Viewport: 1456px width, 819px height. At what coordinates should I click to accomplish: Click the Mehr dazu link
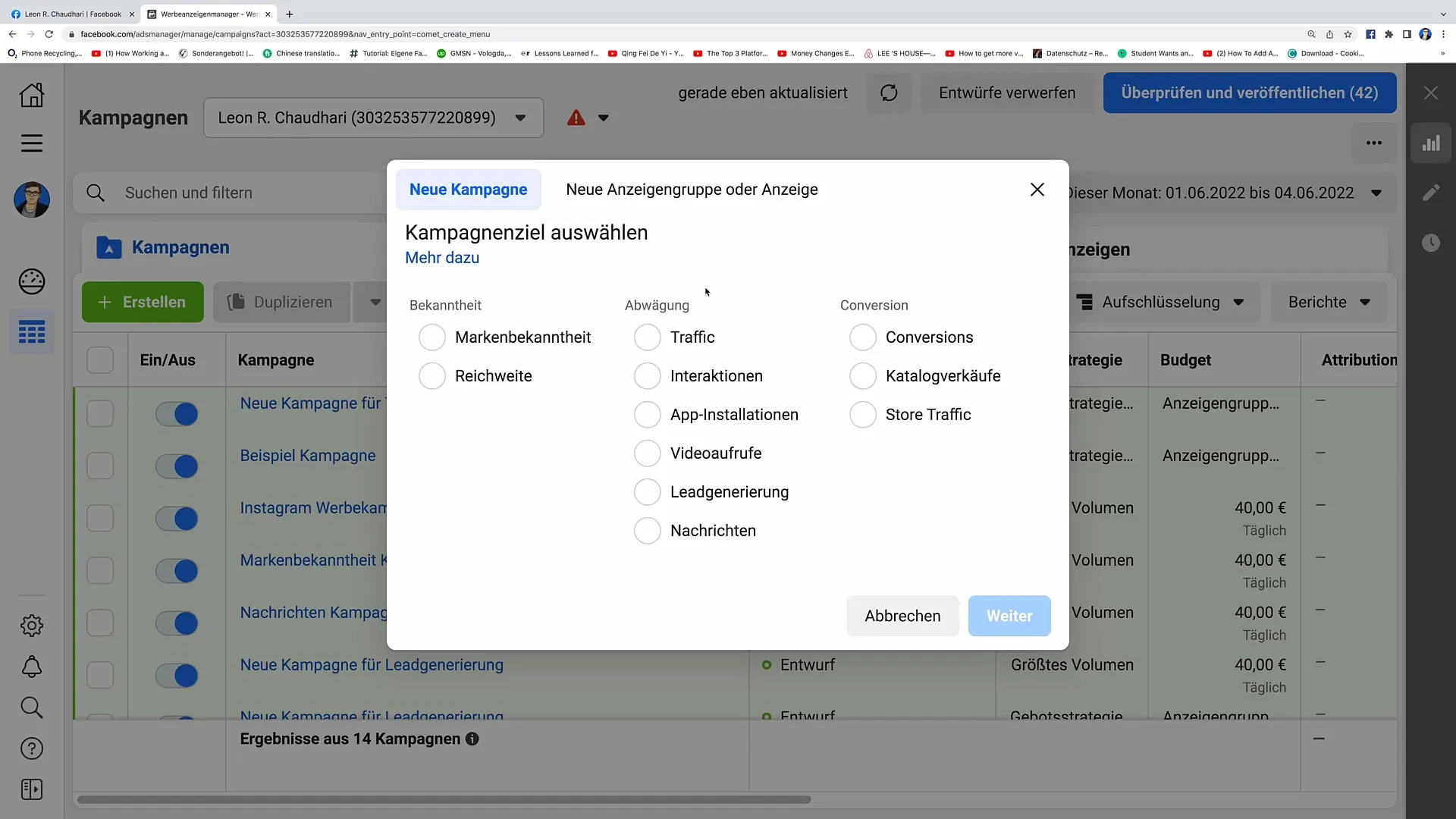(442, 258)
